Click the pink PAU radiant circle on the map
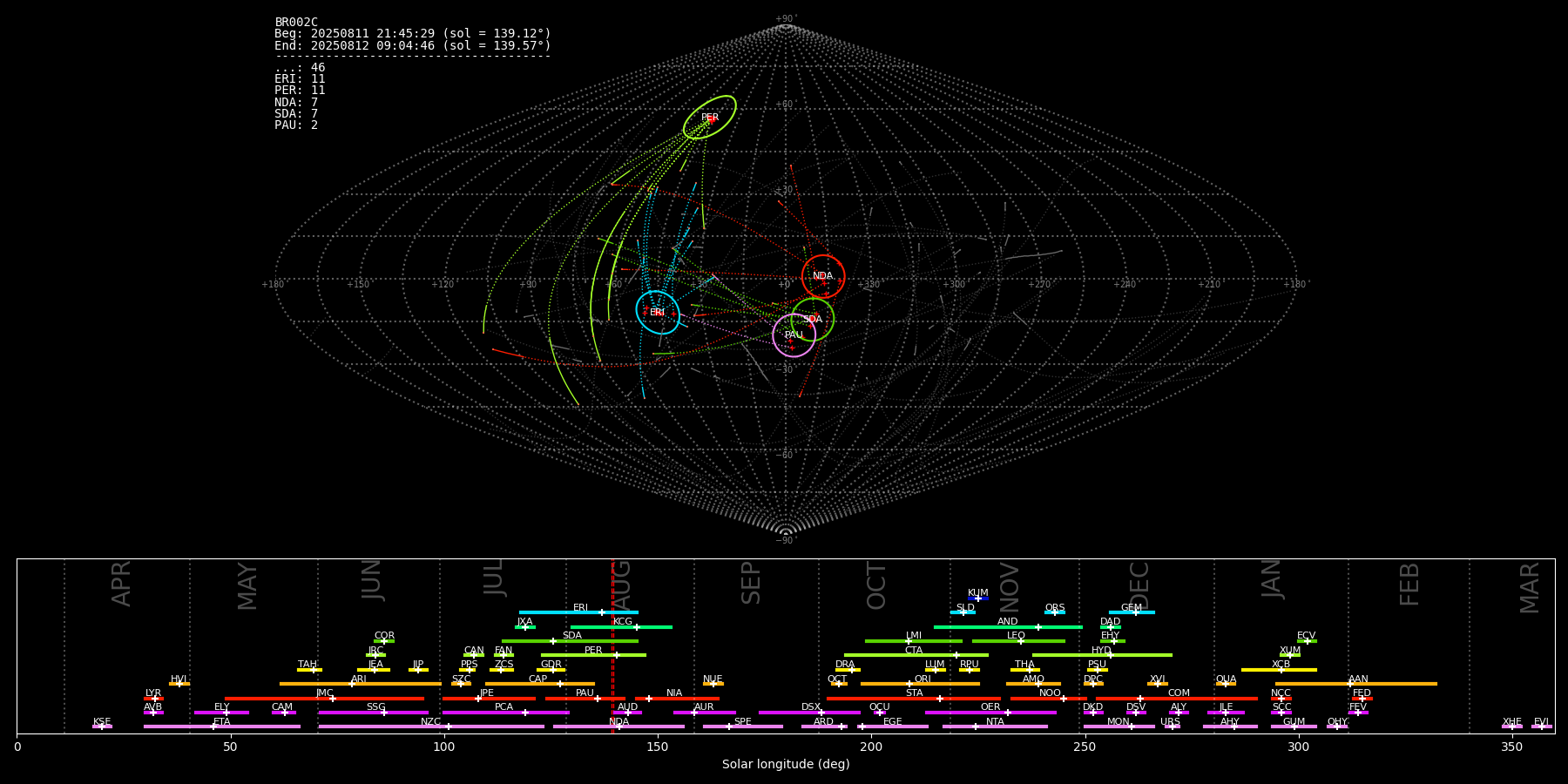This screenshot has width=1568, height=784. pos(794,335)
